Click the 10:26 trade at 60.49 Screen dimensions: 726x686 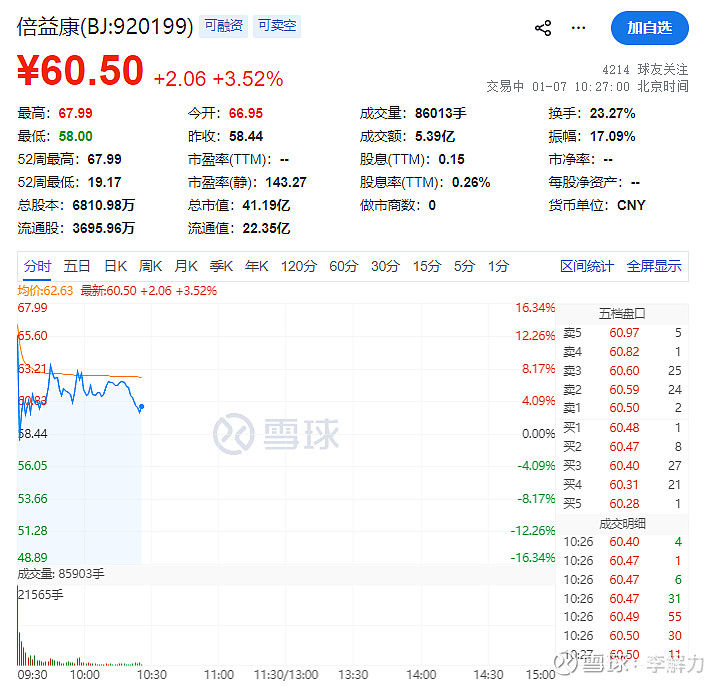pos(622,617)
